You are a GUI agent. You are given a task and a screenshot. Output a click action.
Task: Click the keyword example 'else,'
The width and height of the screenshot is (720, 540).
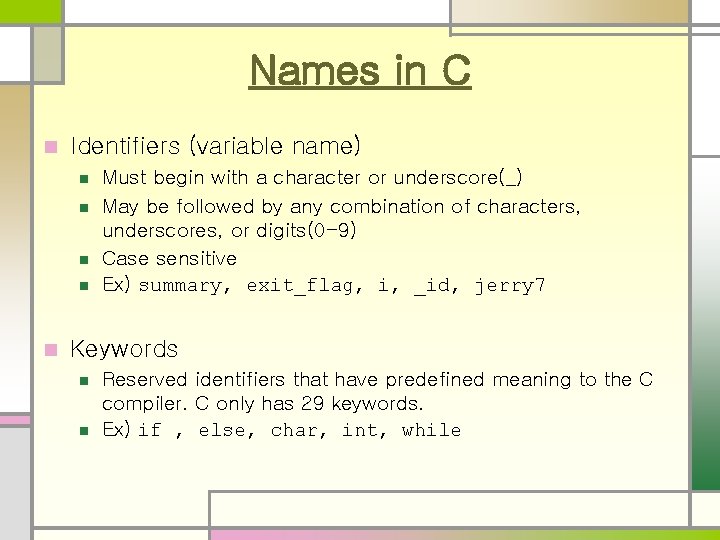click(x=226, y=431)
